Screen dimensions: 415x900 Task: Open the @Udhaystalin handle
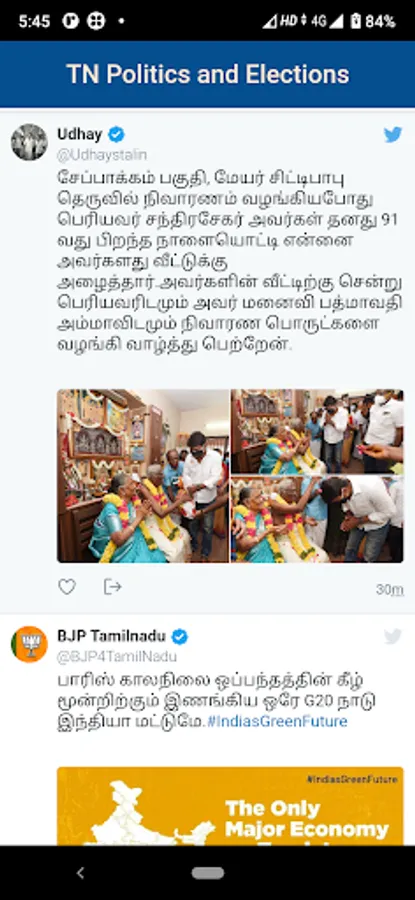pyautogui.click(x=102, y=155)
